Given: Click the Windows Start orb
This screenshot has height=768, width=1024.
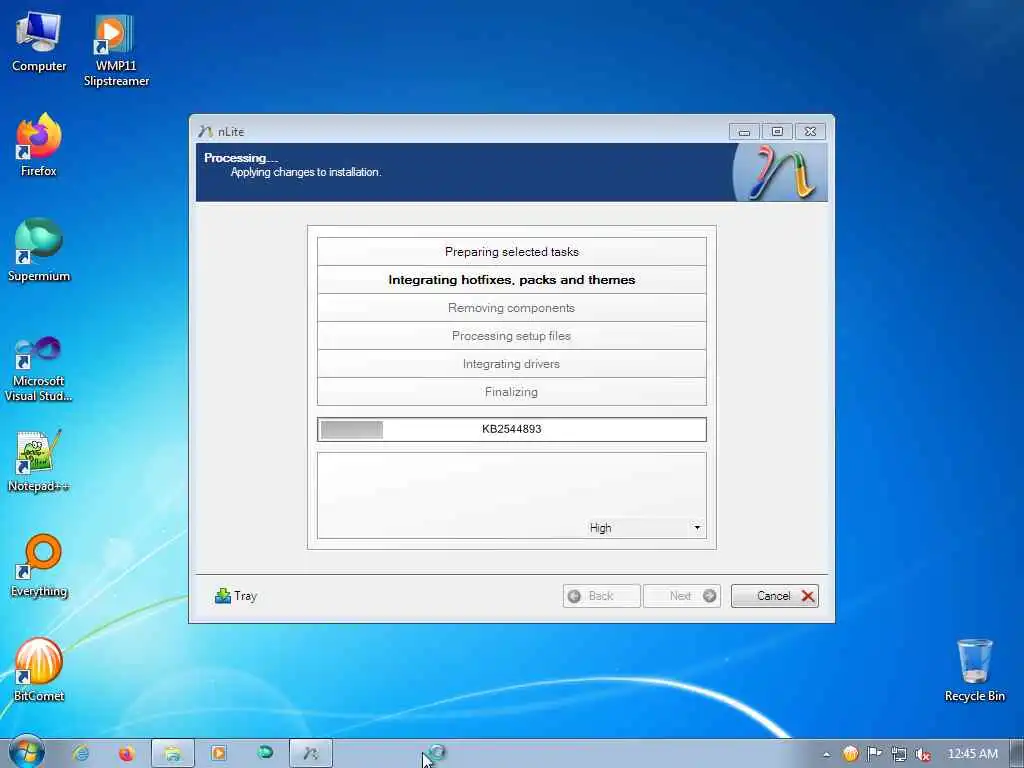Looking at the screenshot, I should coord(27,753).
